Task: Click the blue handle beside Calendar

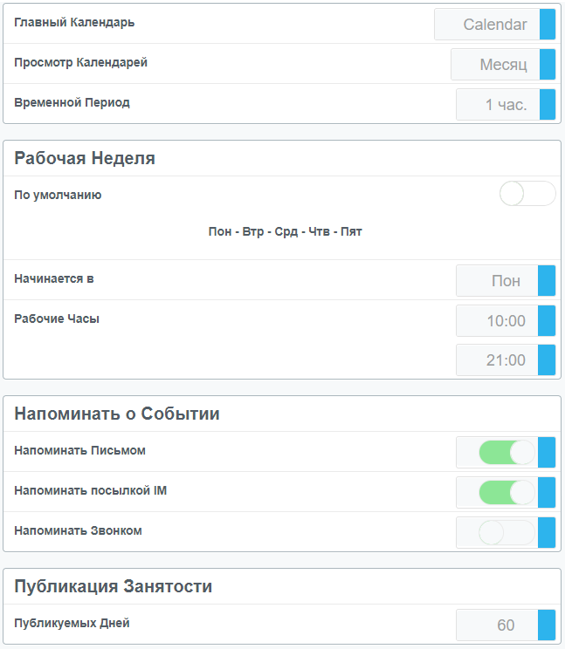Action: [547, 25]
